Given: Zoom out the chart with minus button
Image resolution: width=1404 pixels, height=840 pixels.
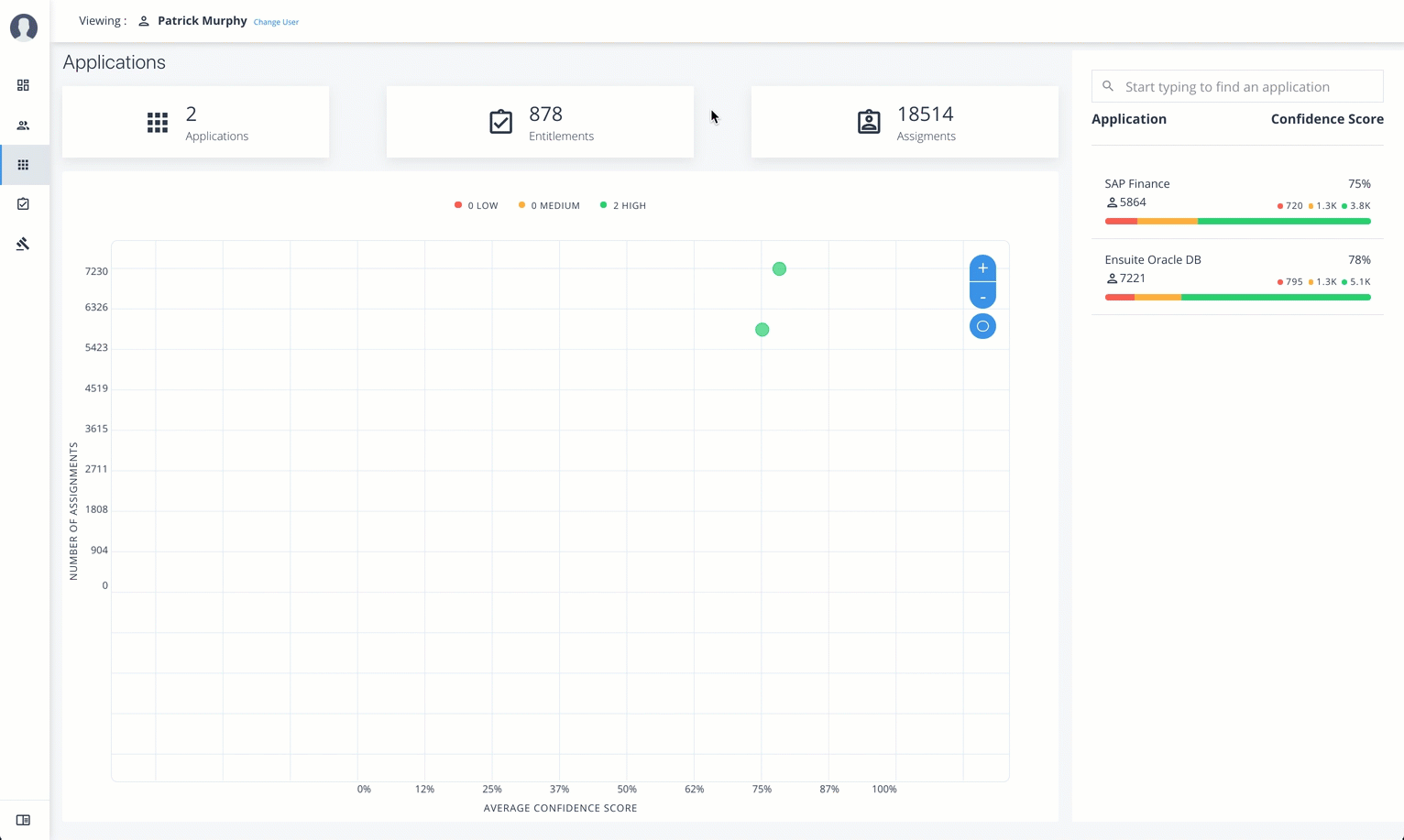Looking at the screenshot, I should coord(982,297).
